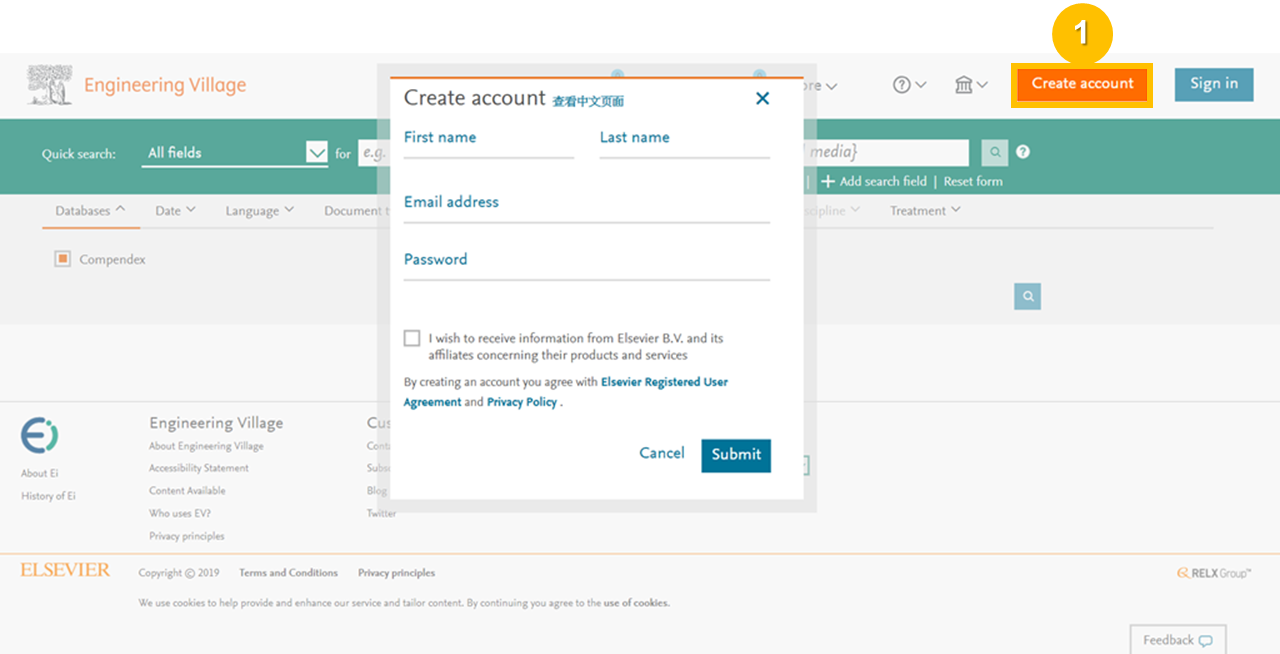This screenshot has height=654, width=1280.
Task: Open the Feedback button
Action: click(x=1178, y=640)
